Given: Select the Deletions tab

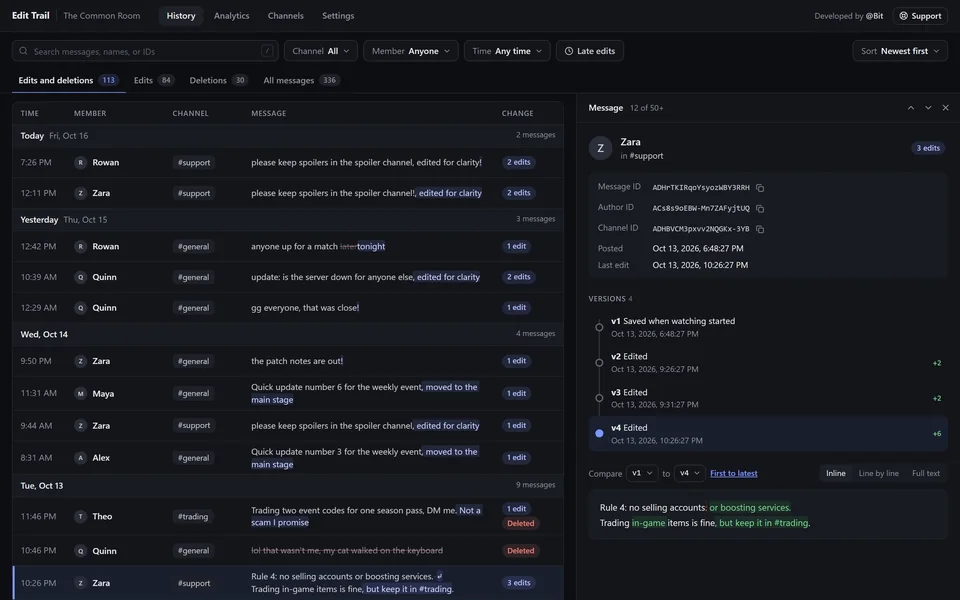Looking at the screenshot, I should (218, 80).
